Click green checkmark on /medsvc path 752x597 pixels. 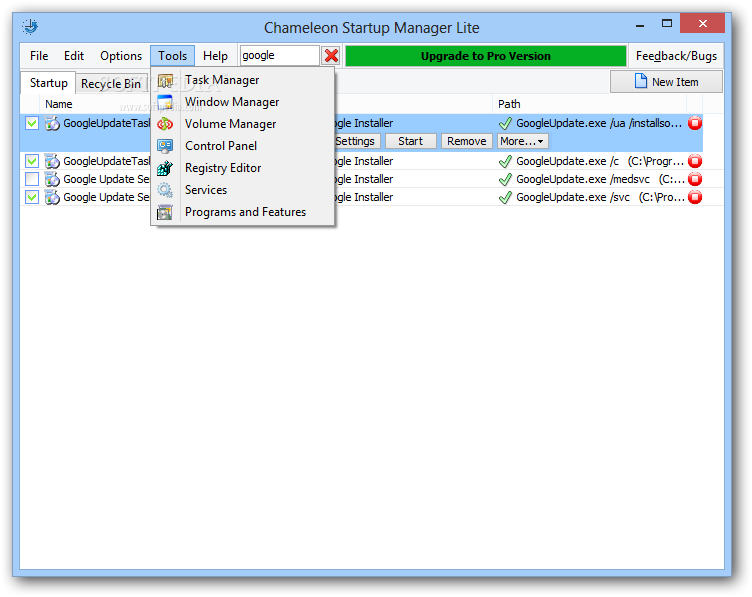505,179
